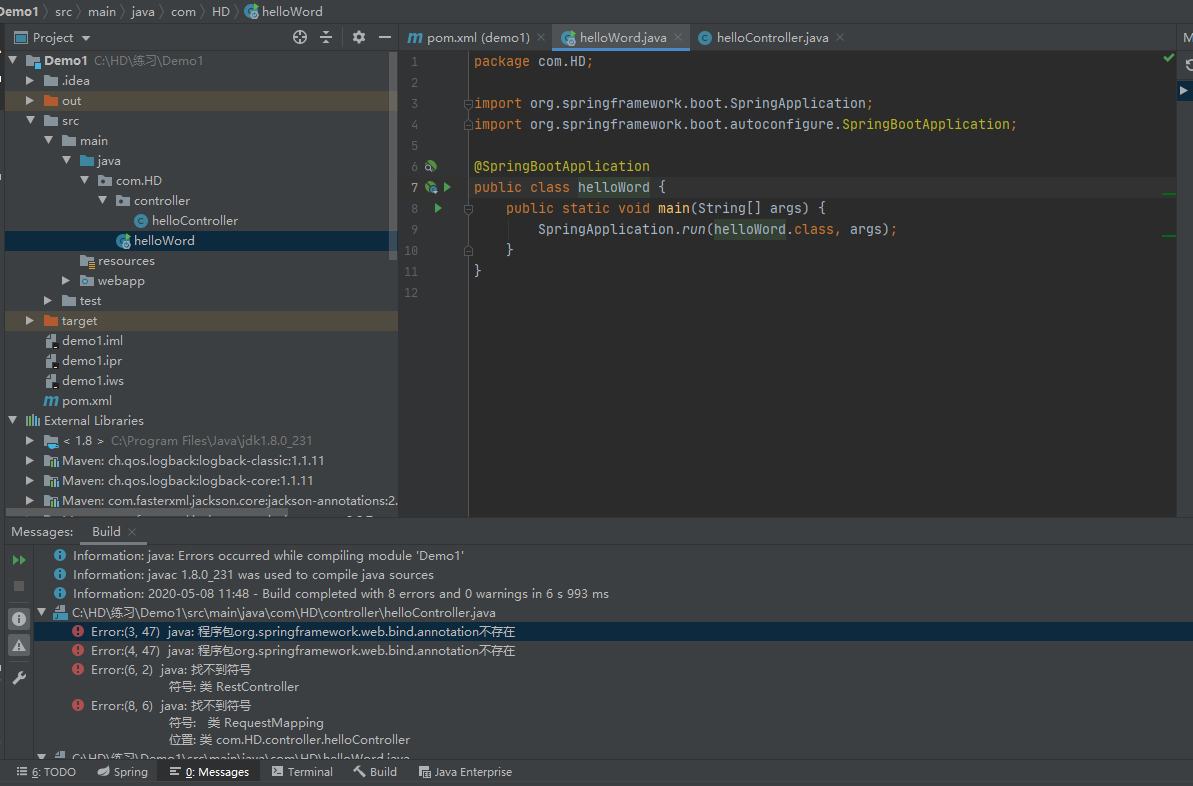Click the locate (select opened file) crosshair icon
The image size is (1193, 786).
pyautogui.click(x=300, y=37)
